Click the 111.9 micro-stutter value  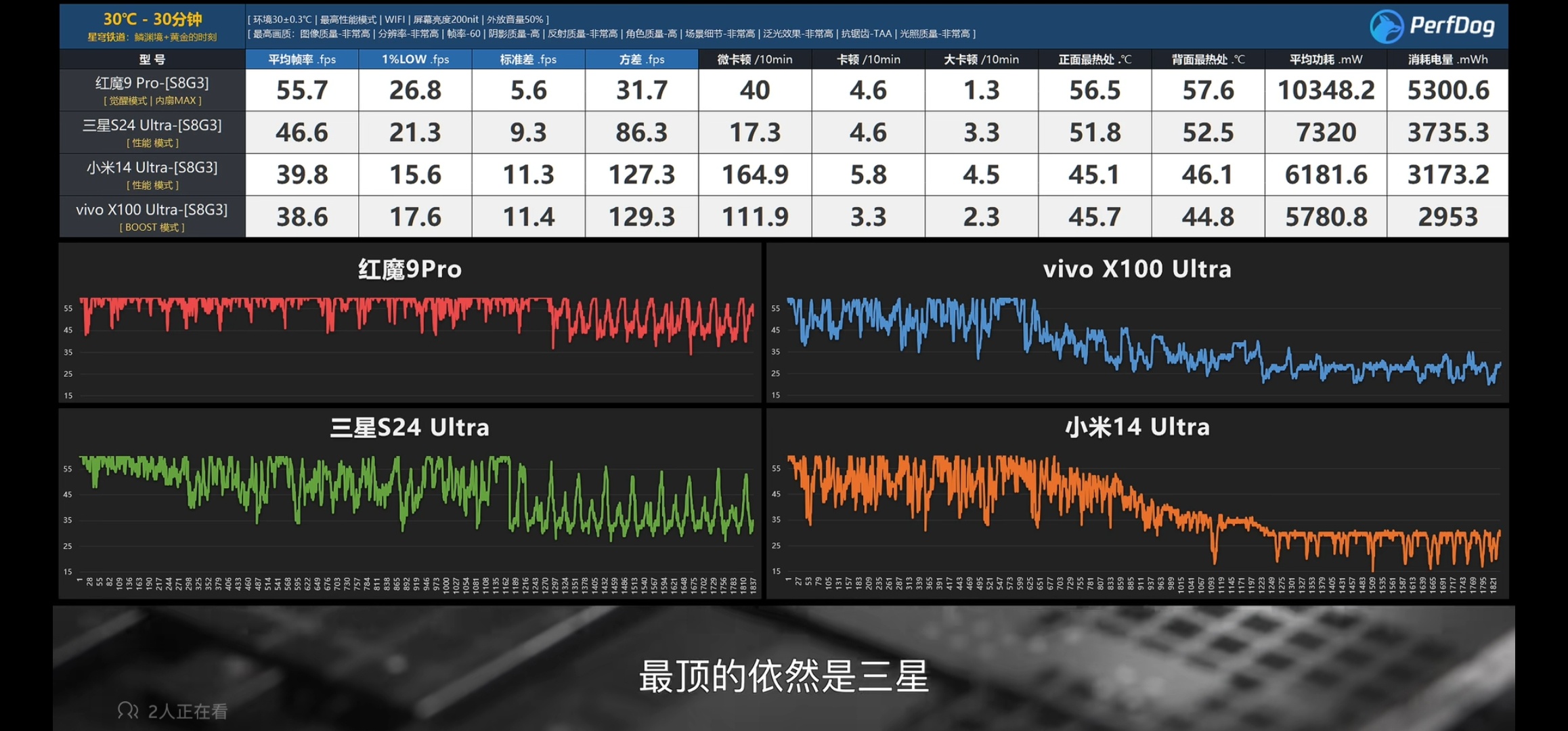click(x=755, y=217)
